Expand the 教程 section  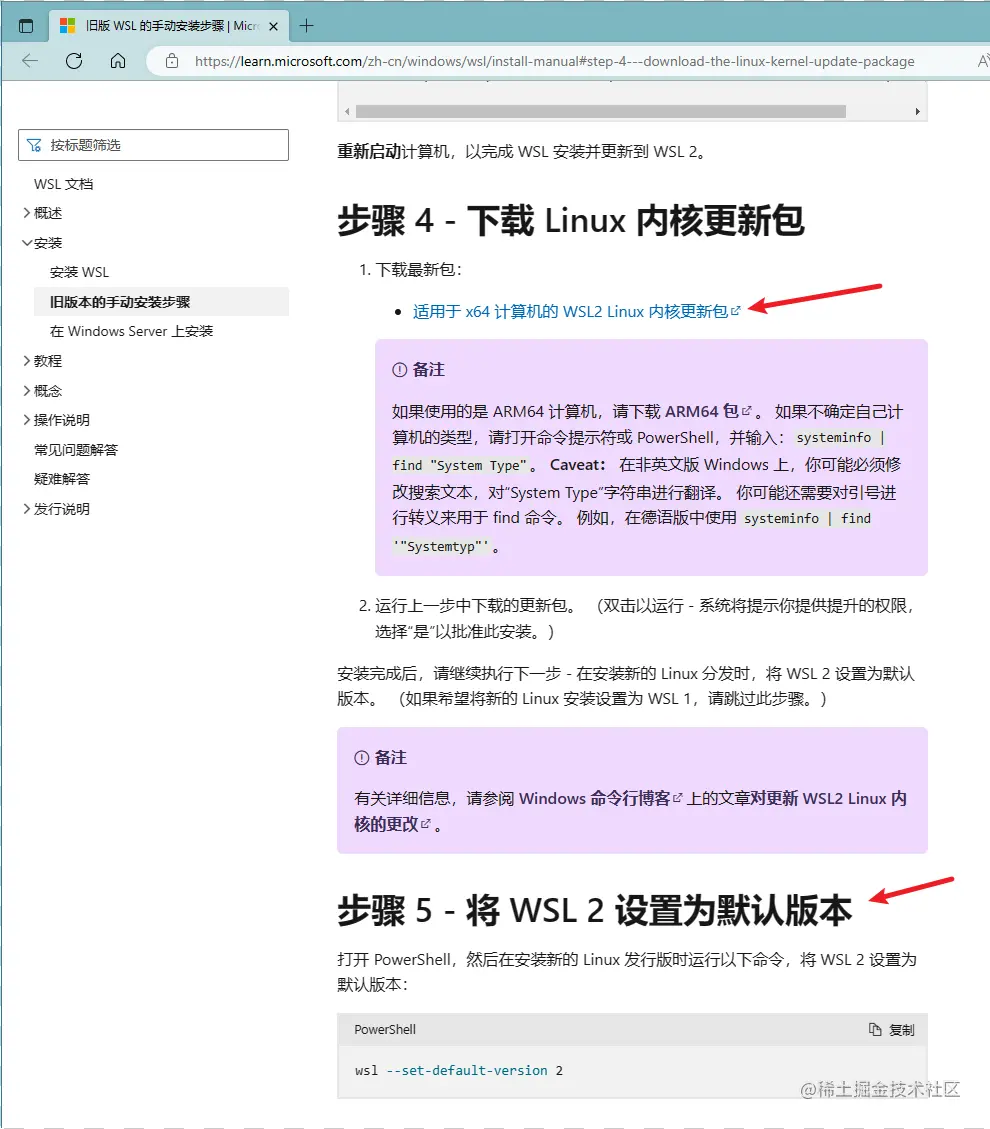[x=42, y=361]
